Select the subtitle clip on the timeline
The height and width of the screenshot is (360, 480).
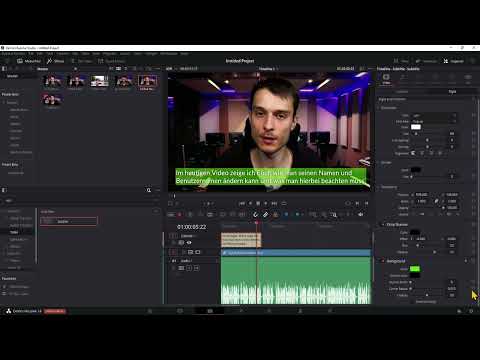[241, 240]
